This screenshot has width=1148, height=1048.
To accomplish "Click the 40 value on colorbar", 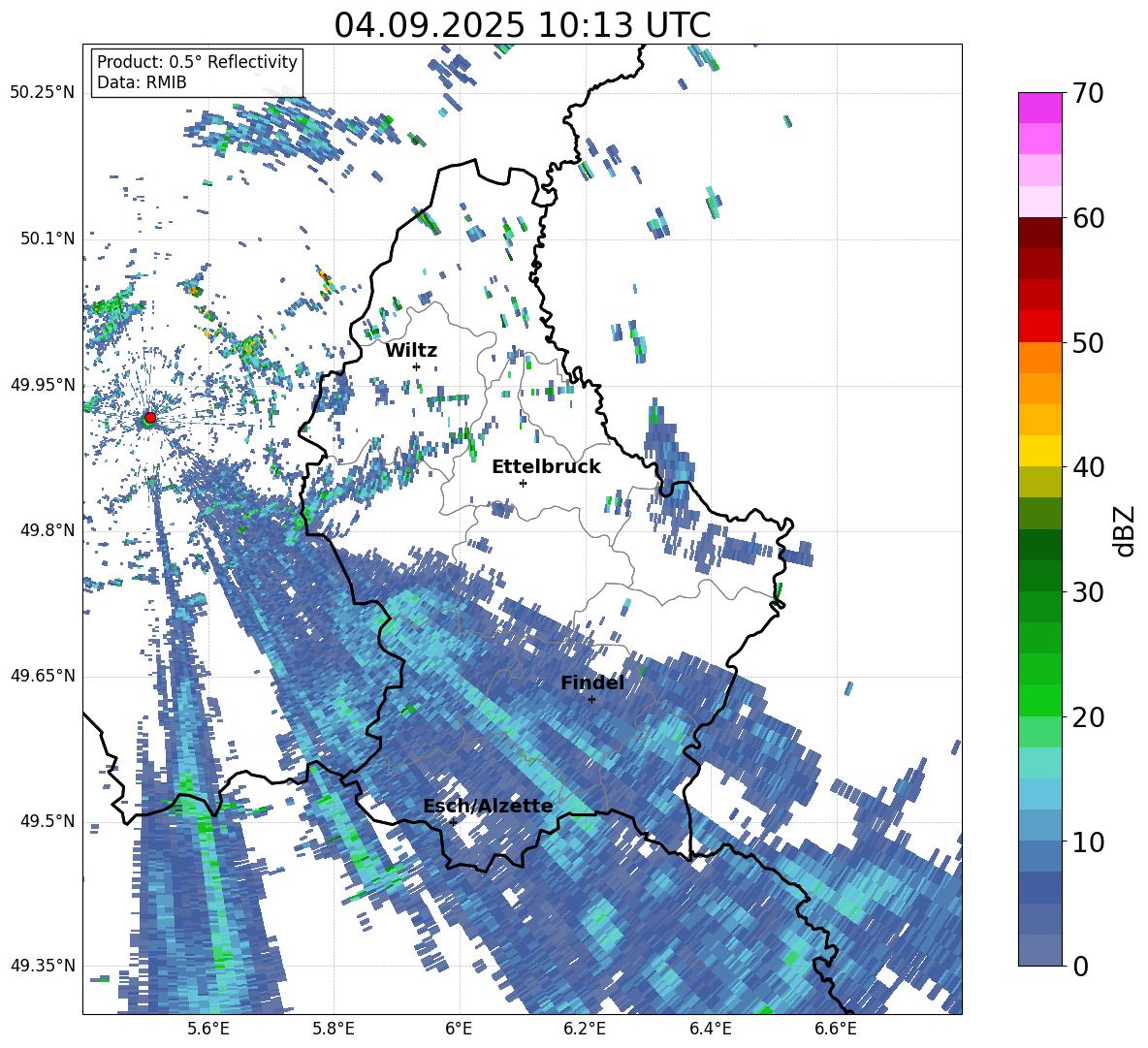I will 1088,467.
